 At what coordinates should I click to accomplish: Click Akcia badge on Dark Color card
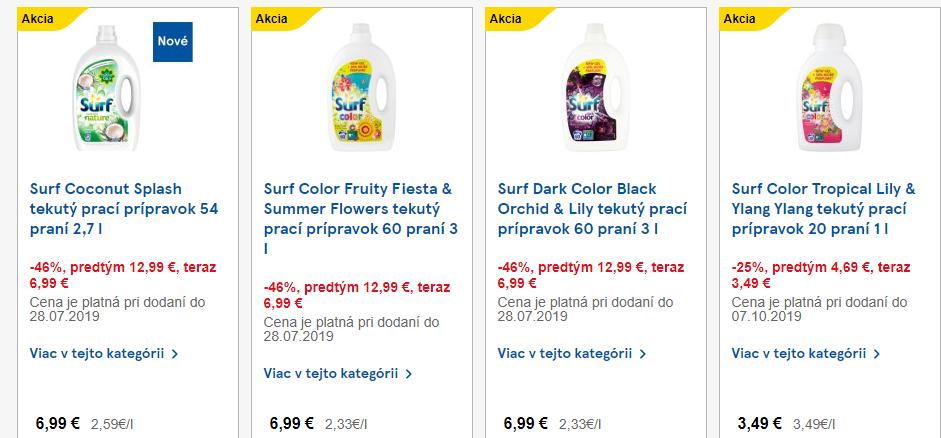pos(506,18)
